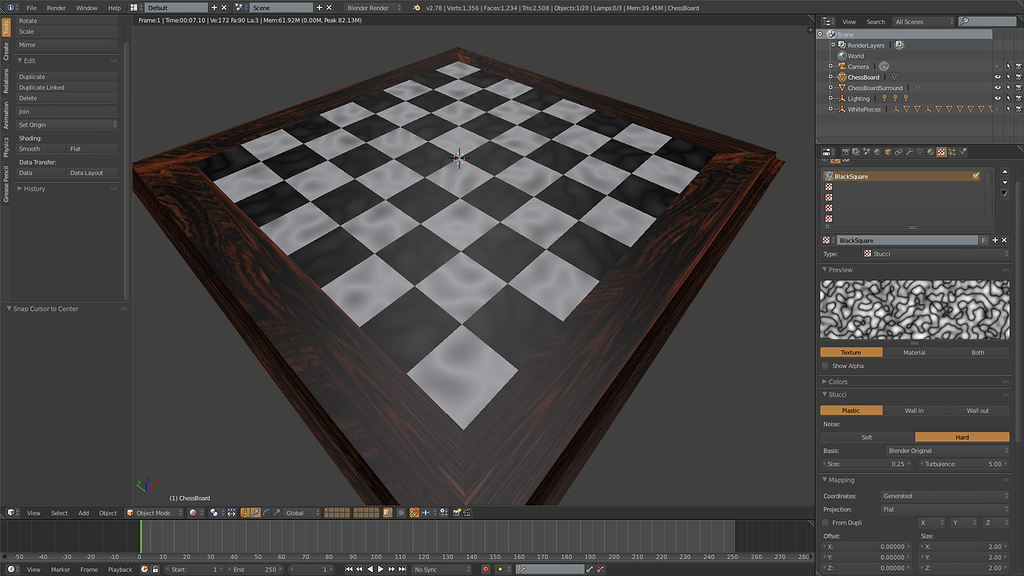Viewport: 1024px width, 576px height.
Task: Open the Object Mode dropdown
Action: (x=154, y=513)
